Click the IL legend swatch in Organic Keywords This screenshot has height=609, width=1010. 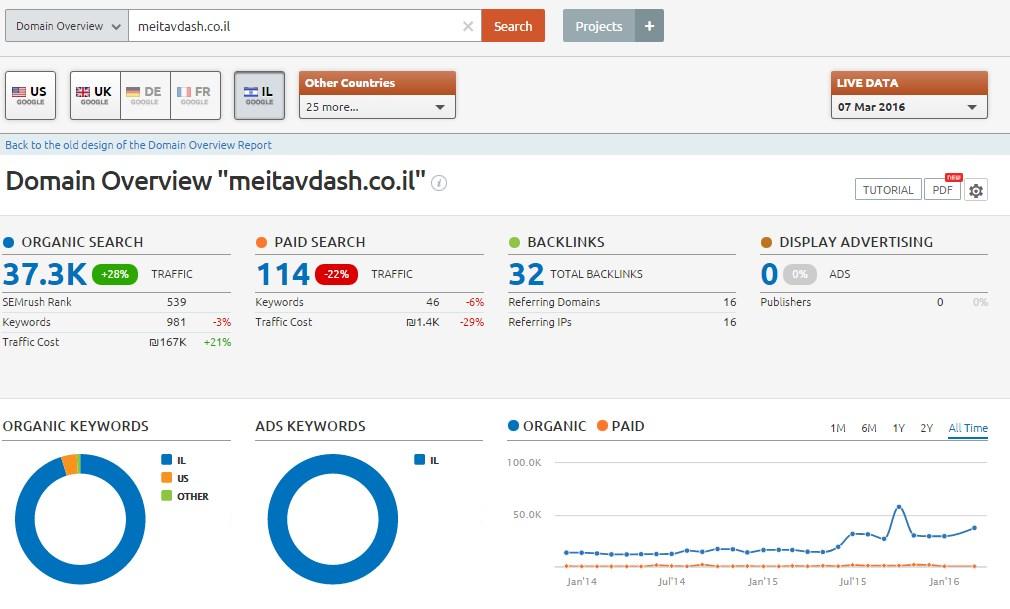(x=167, y=459)
